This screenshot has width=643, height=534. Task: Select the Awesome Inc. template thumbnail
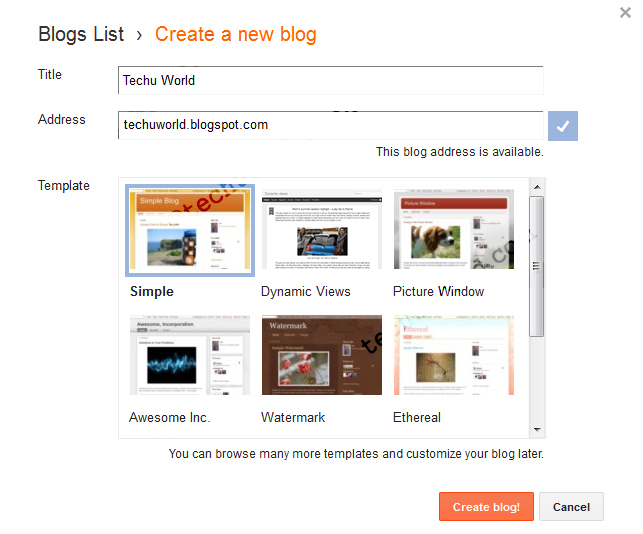click(190, 355)
